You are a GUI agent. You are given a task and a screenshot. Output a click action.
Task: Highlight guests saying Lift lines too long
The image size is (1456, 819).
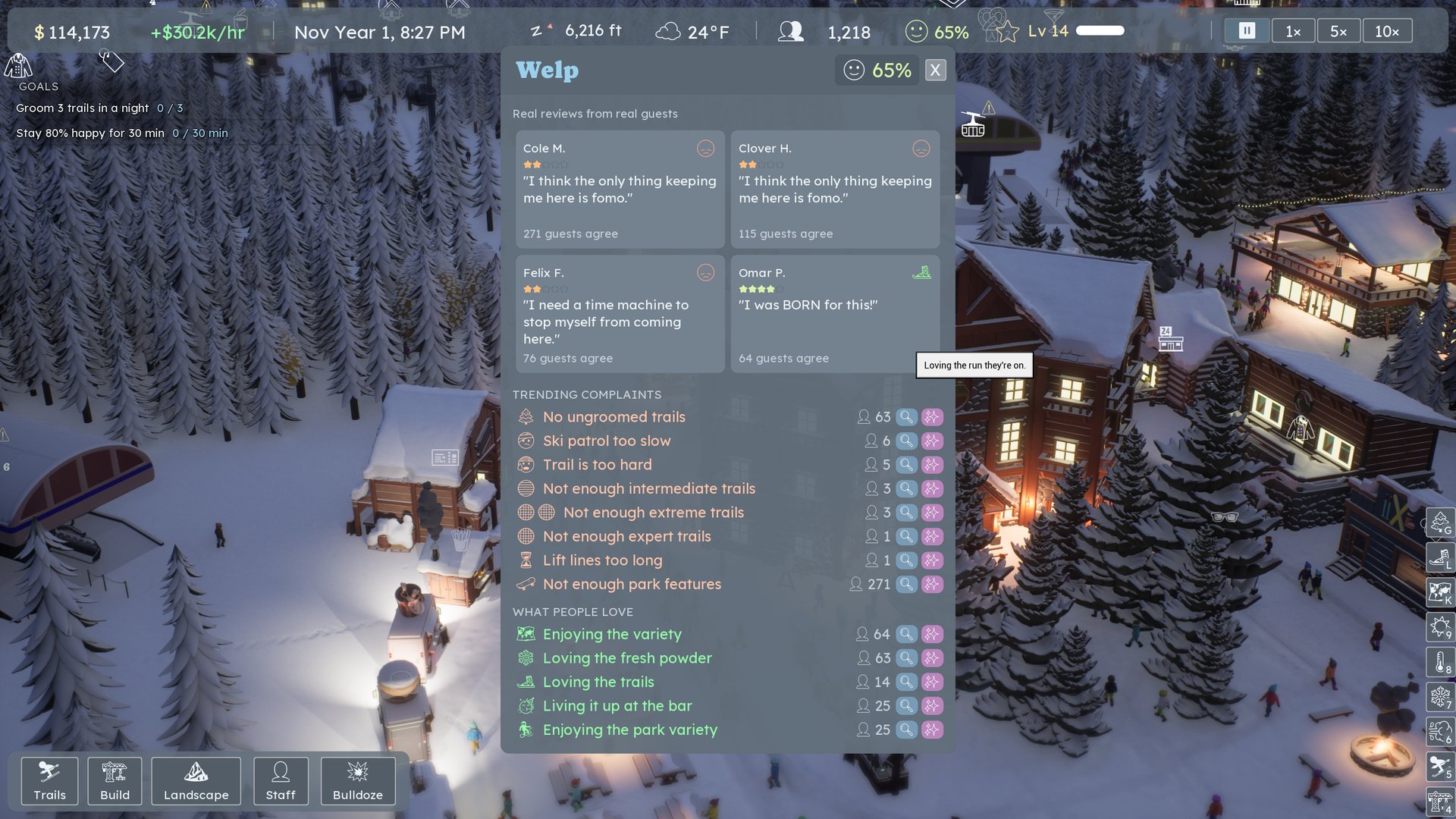pos(932,560)
